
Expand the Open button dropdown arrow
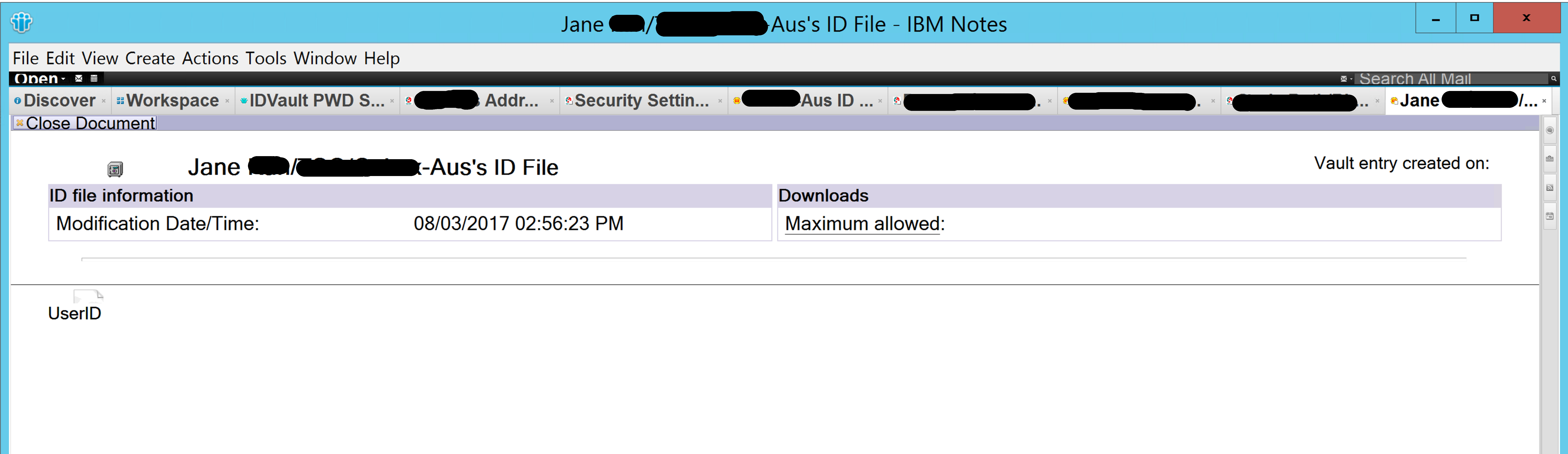[x=63, y=79]
